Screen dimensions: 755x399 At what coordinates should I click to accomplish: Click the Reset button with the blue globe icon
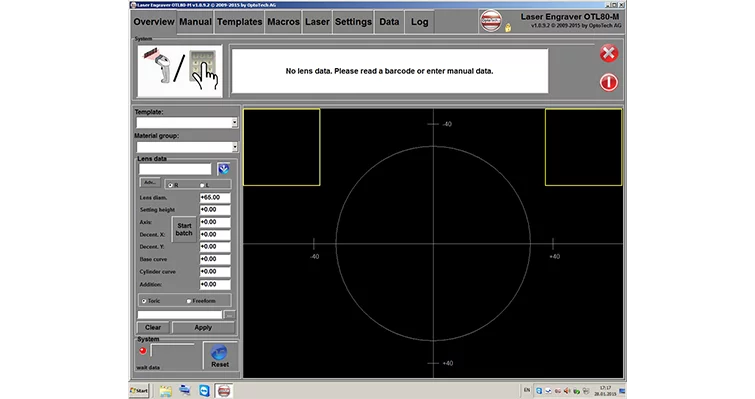(x=220, y=356)
